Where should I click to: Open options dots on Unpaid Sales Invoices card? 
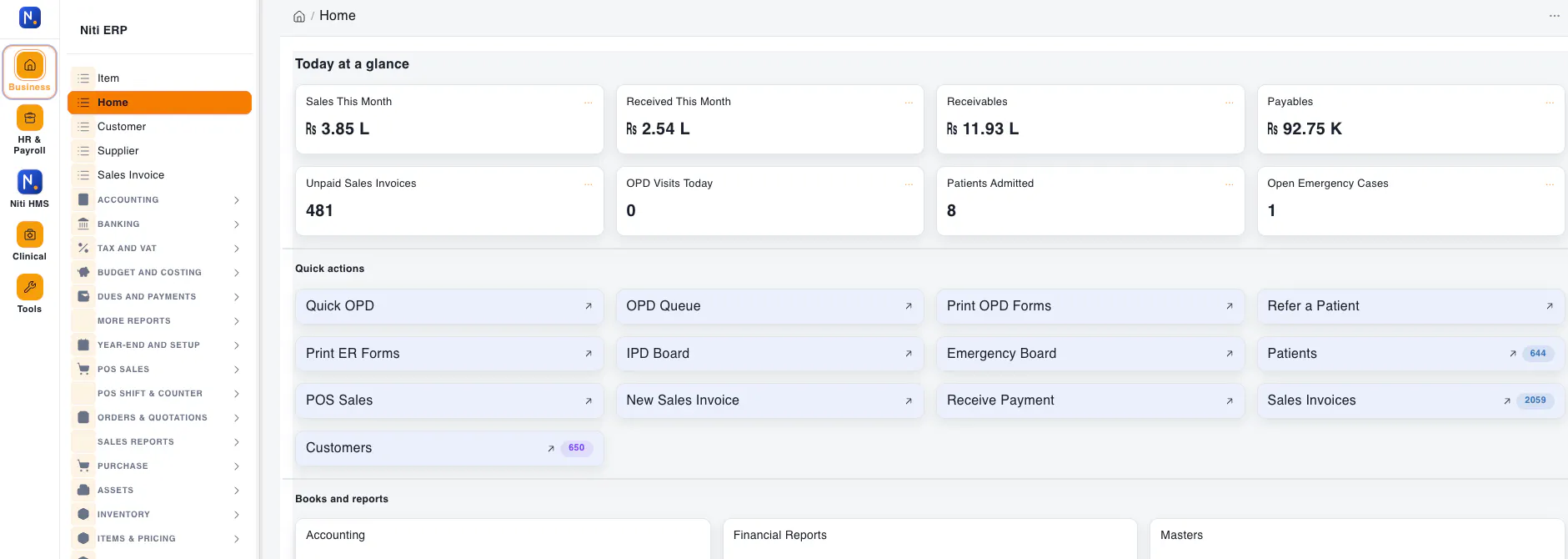[x=588, y=184]
